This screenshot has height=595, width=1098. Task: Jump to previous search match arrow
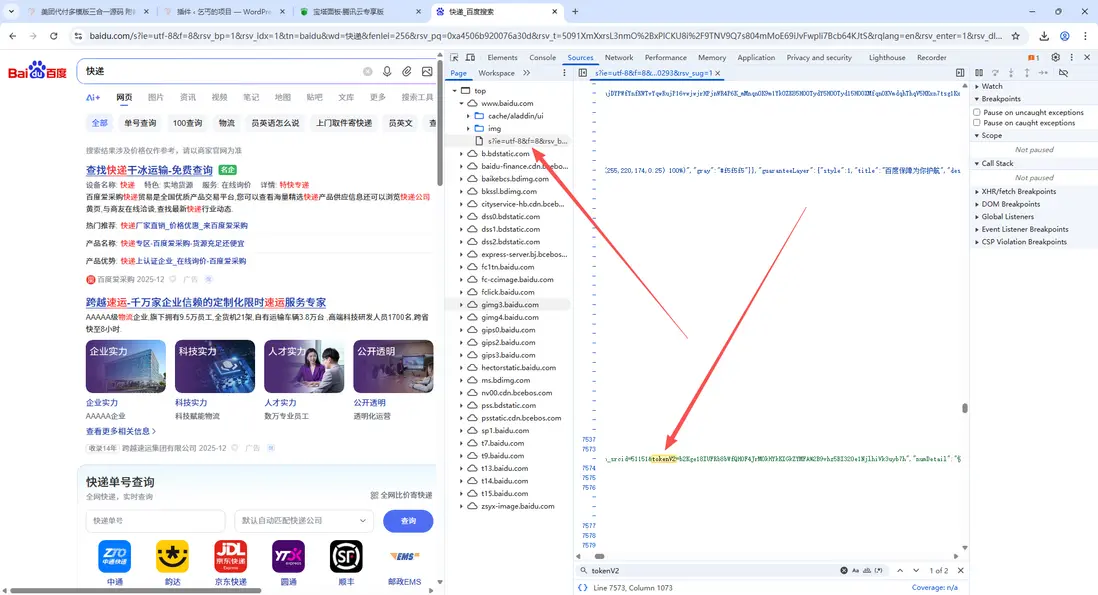pyautogui.click(x=900, y=570)
